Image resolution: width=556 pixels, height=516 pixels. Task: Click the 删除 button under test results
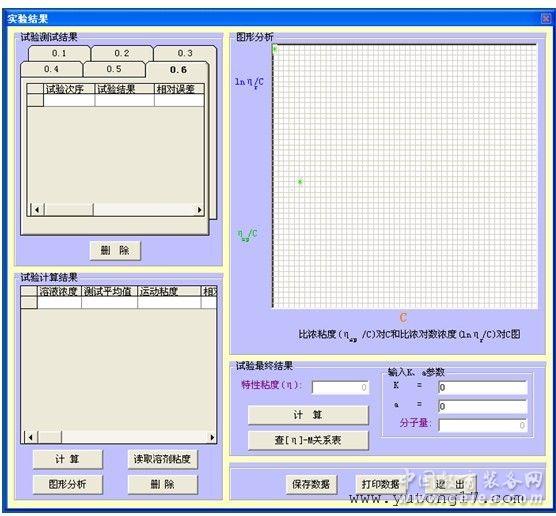coord(115,251)
